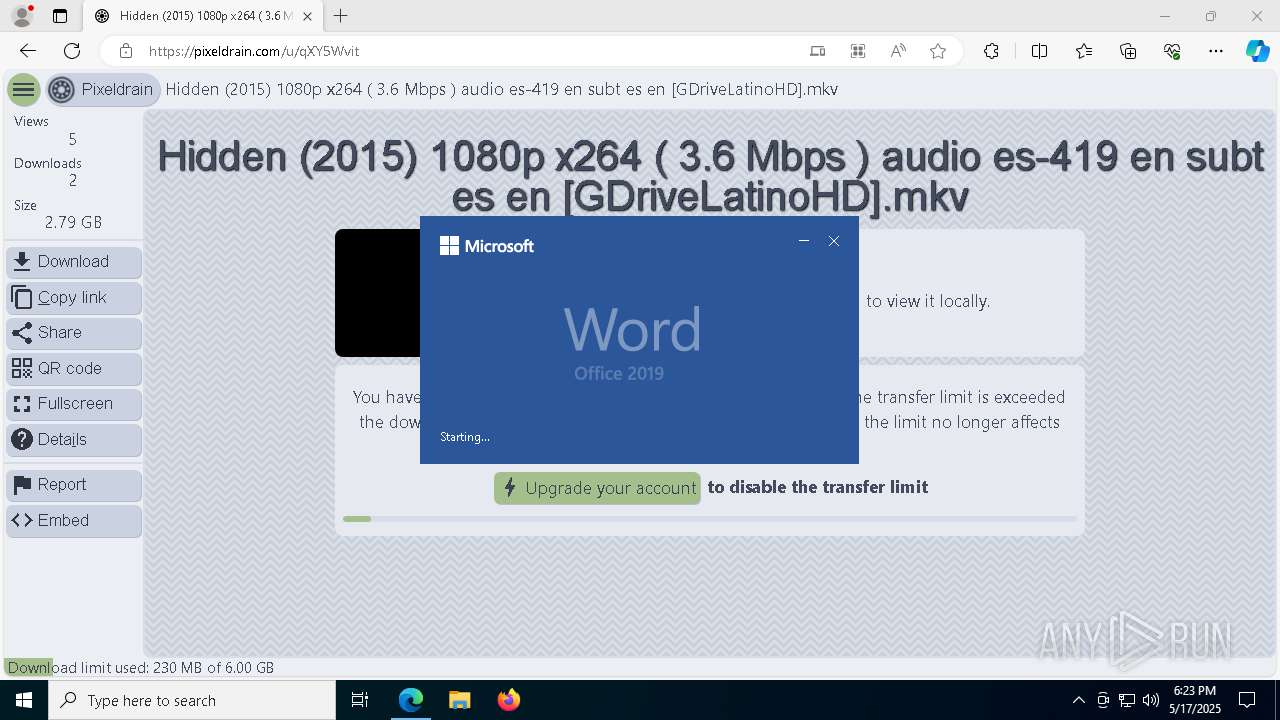
Task: Open the Favorites list
Action: point(1084,51)
